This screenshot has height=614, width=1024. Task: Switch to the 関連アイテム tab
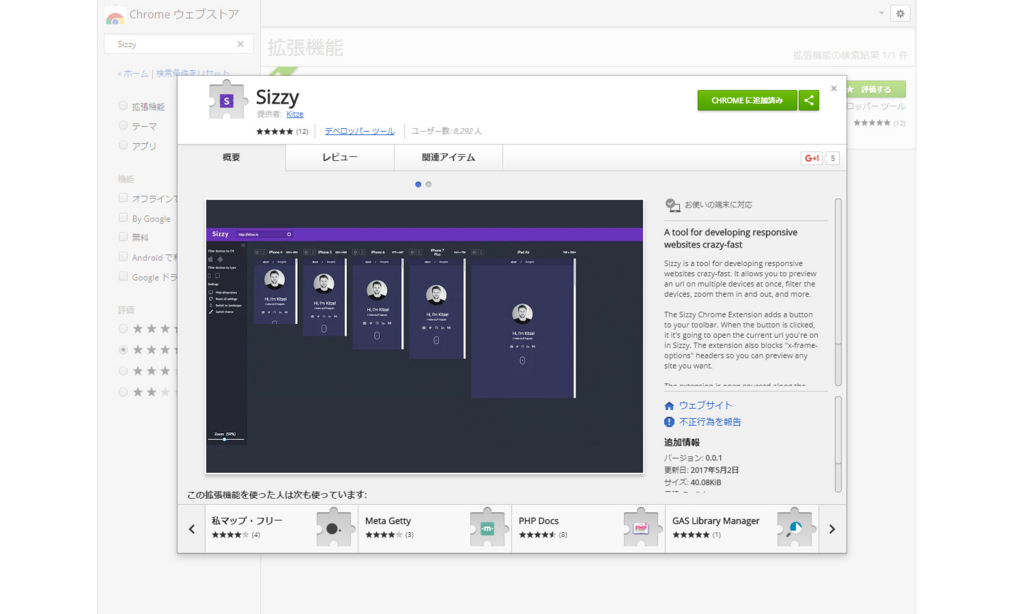coord(448,157)
